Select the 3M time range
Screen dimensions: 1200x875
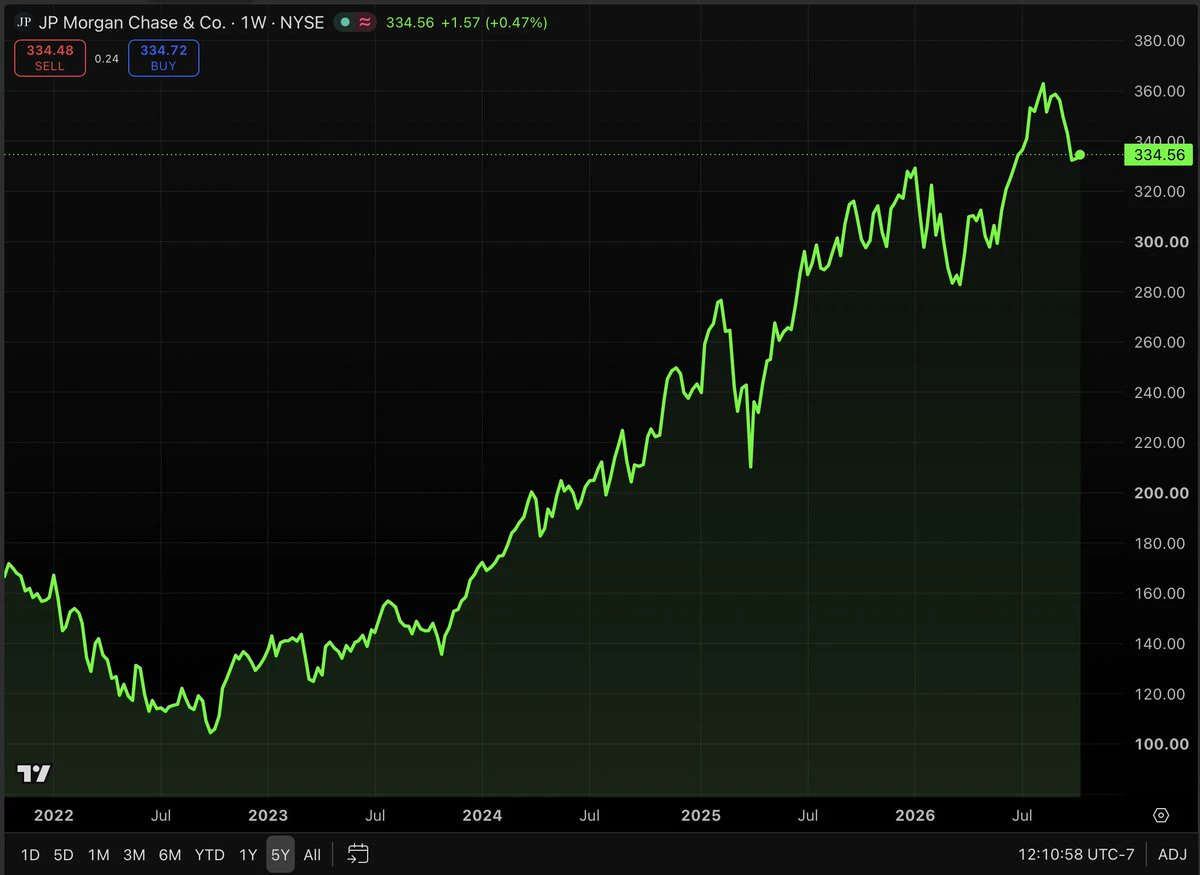coord(134,854)
